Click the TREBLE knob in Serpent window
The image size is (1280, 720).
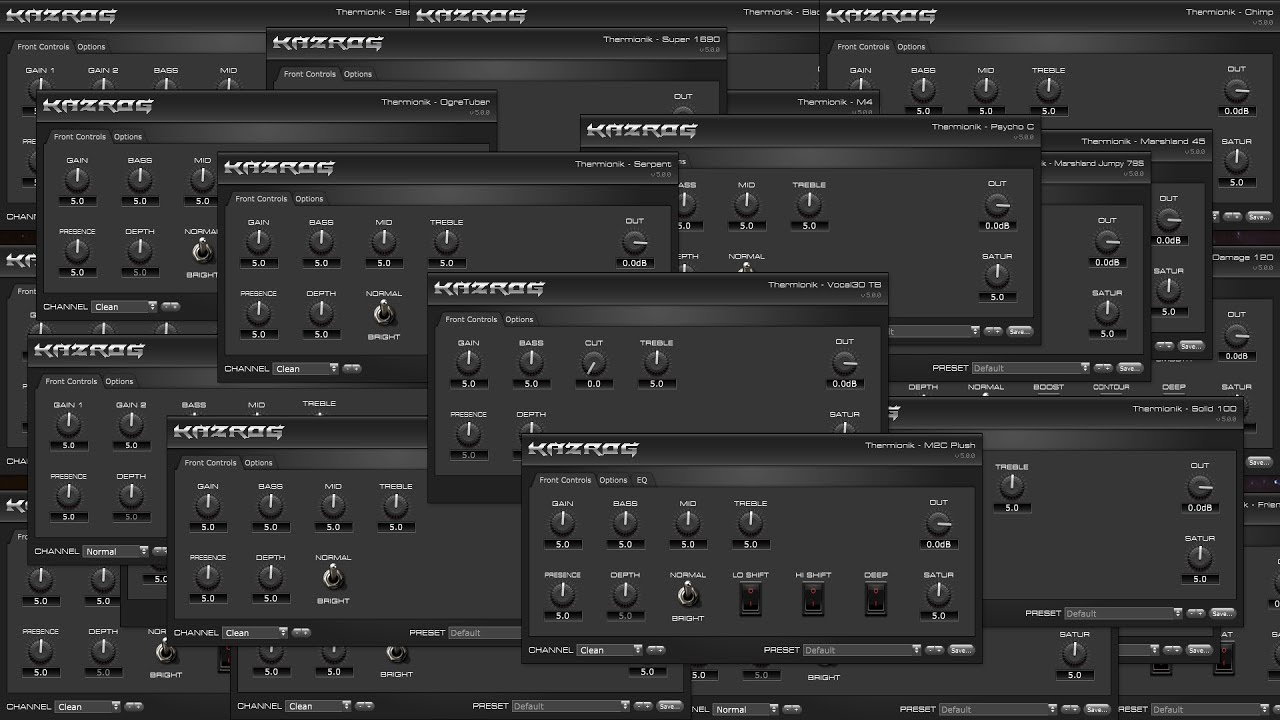tap(446, 242)
